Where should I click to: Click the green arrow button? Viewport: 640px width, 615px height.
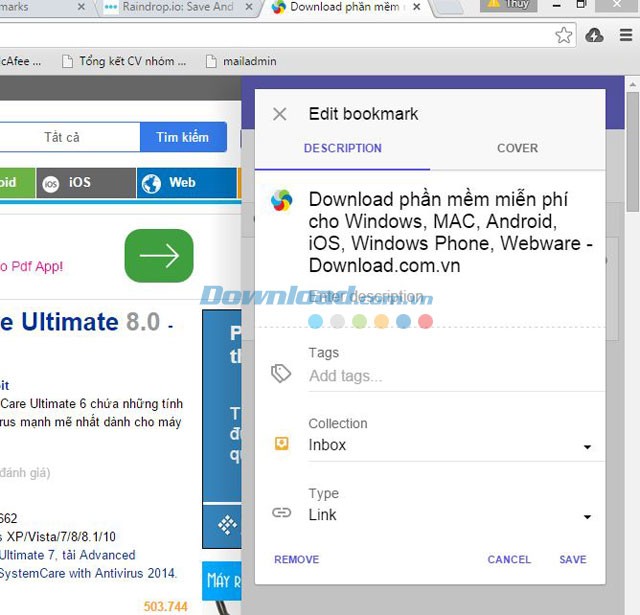coord(158,256)
